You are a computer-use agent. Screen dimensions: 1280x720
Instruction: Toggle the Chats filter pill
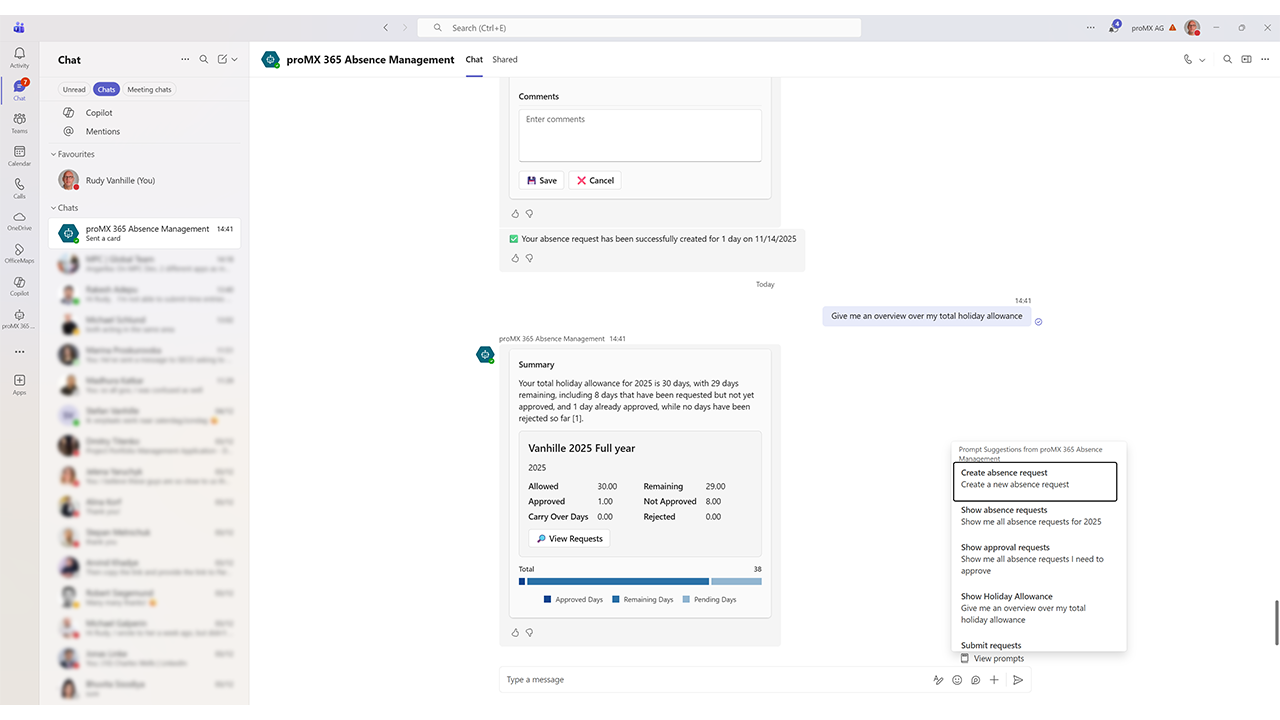pos(107,89)
